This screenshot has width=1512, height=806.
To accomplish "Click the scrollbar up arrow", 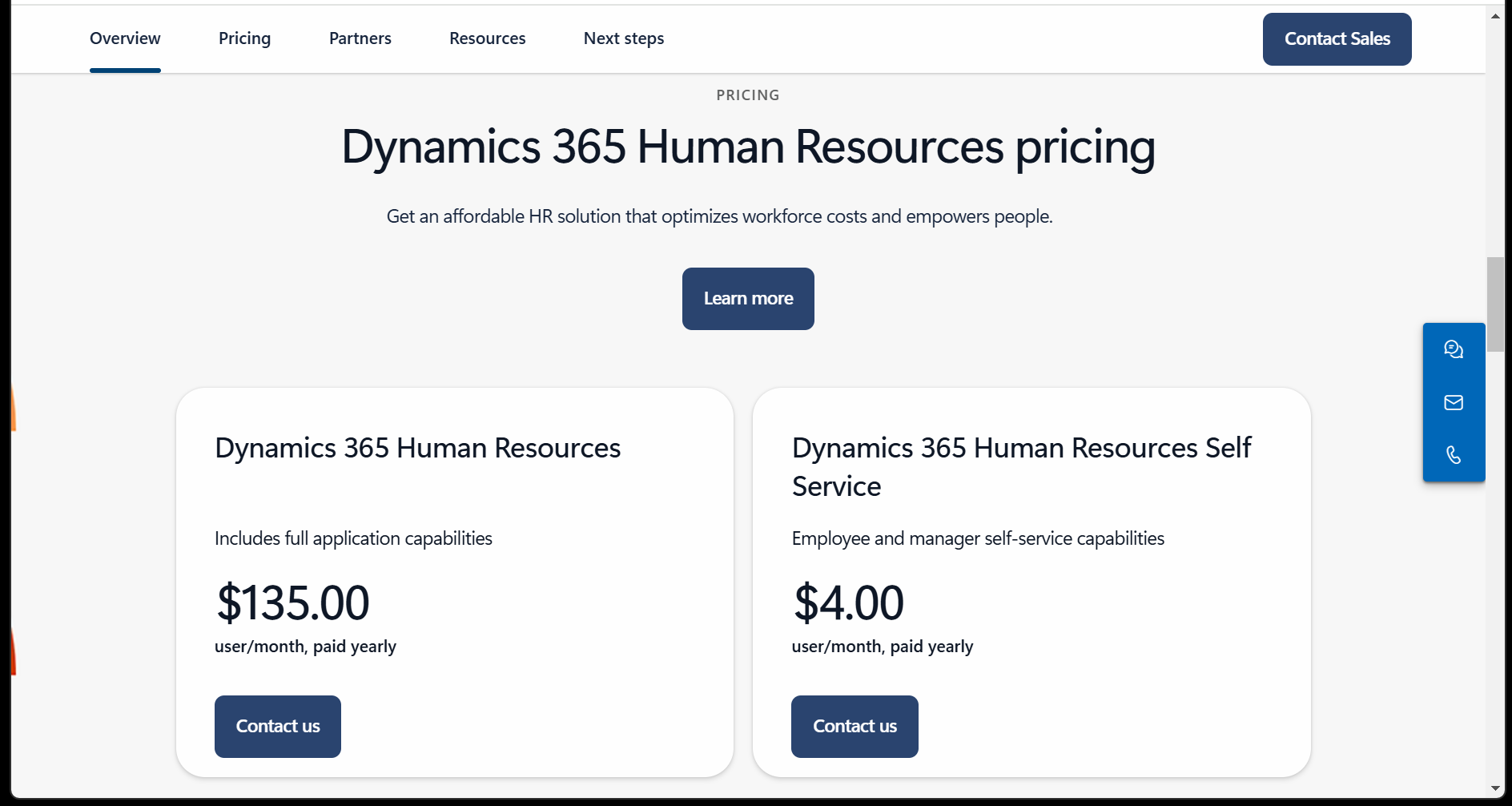I will coord(1495,14).
